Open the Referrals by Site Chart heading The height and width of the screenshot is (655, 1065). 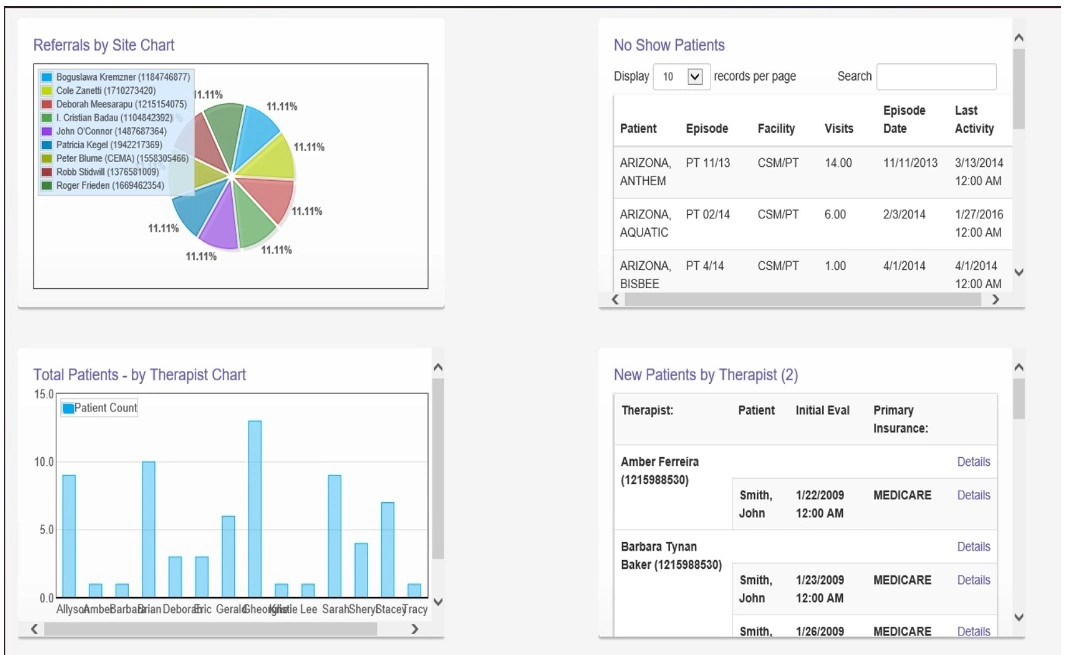104,45
